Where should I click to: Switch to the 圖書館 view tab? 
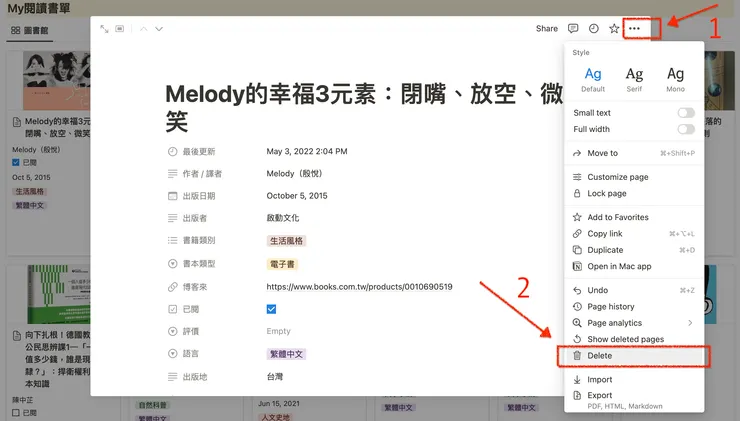29,30
